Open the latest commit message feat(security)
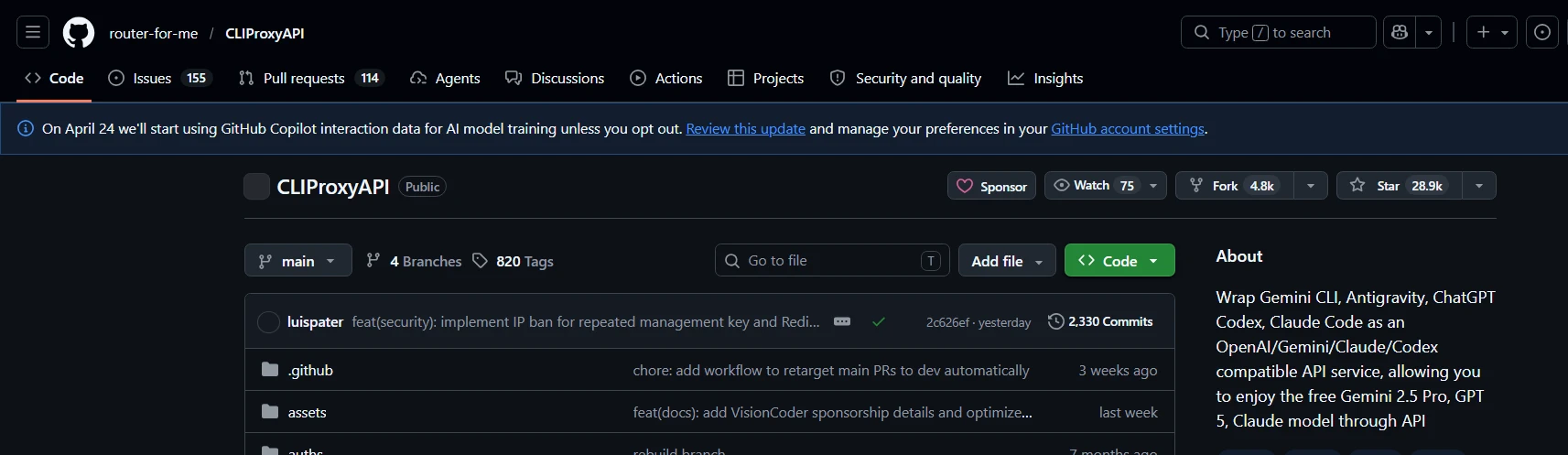The image size is (1568, 455). coord(586,321)
